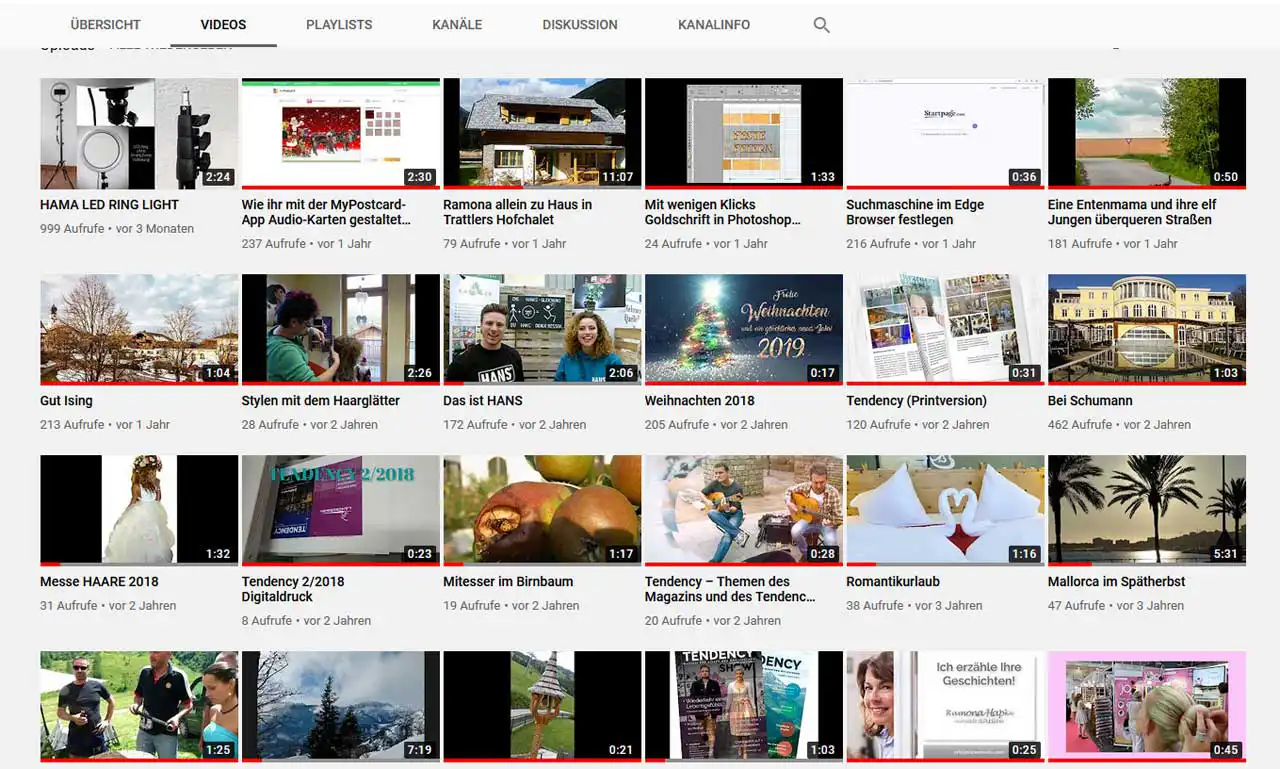Open MyPostcard-App Audio-Karten video thumbnail
The width and height of the screenshot is (1280, 769).
pos(341,134)
